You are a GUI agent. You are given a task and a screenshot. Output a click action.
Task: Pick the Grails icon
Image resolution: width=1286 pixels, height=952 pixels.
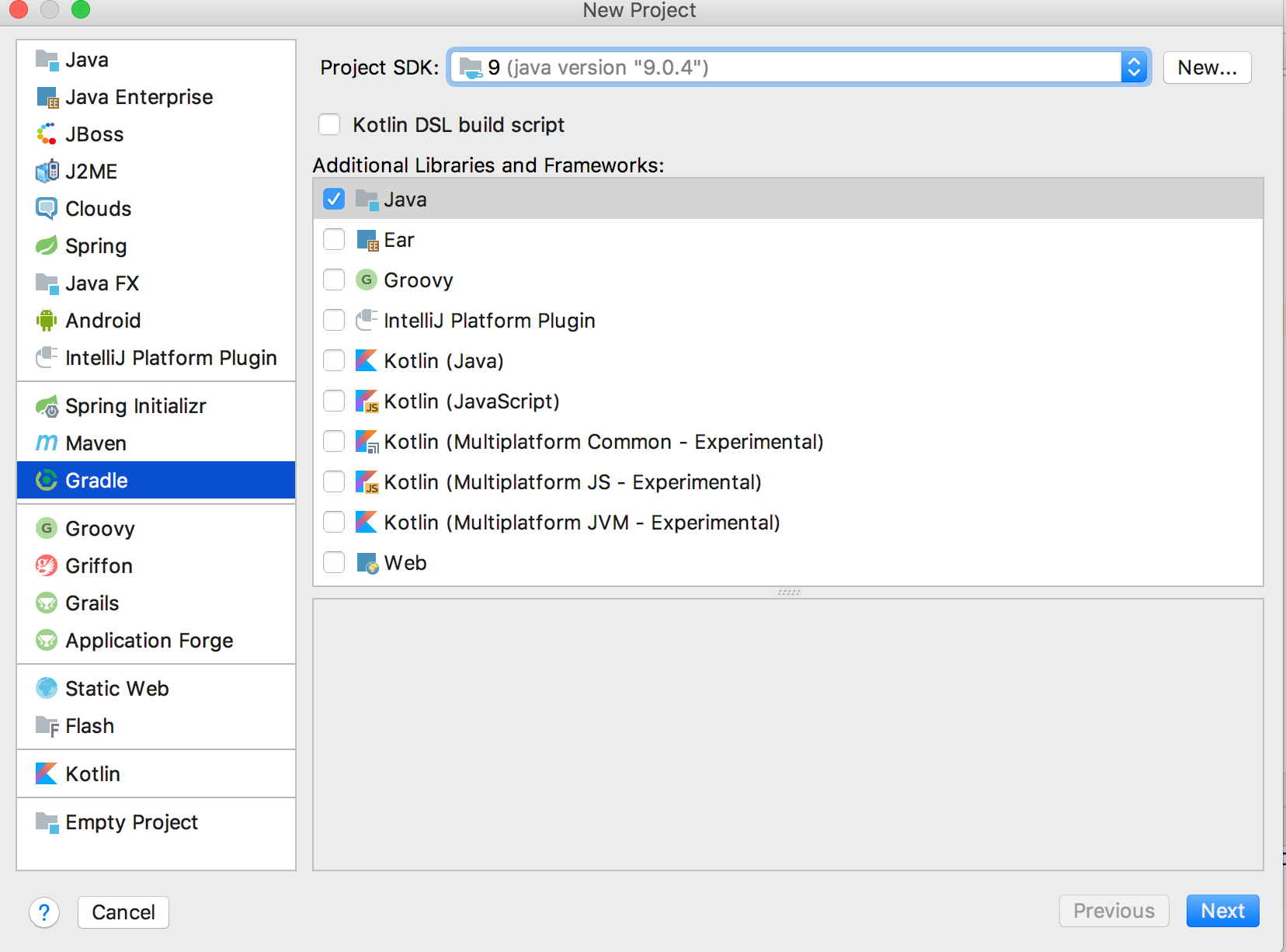[x=47, y=603]
